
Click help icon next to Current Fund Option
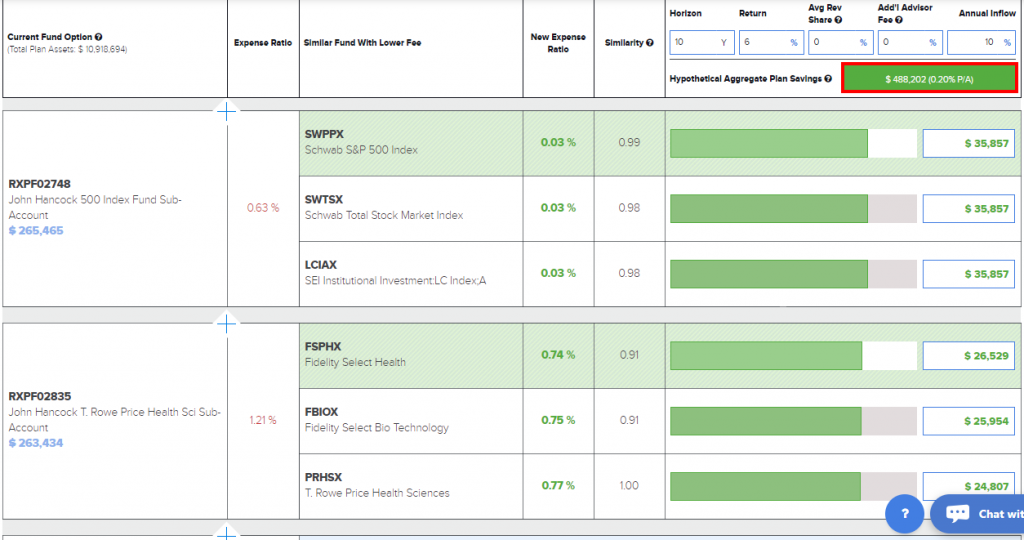[x=98, y=37]
